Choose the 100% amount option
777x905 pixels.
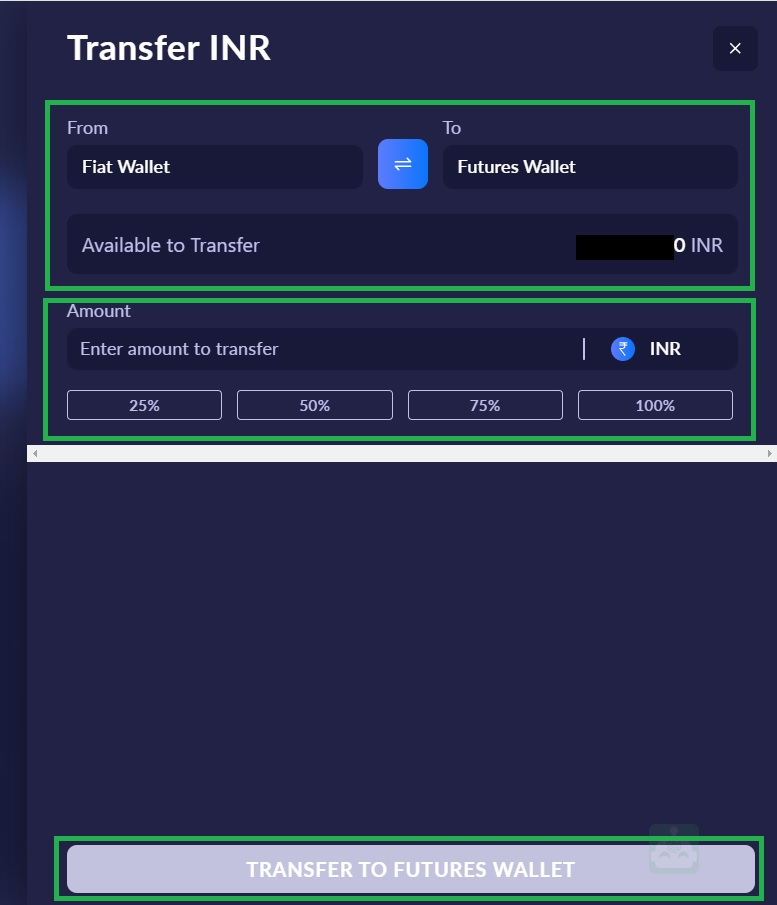[x=655, y=405]
